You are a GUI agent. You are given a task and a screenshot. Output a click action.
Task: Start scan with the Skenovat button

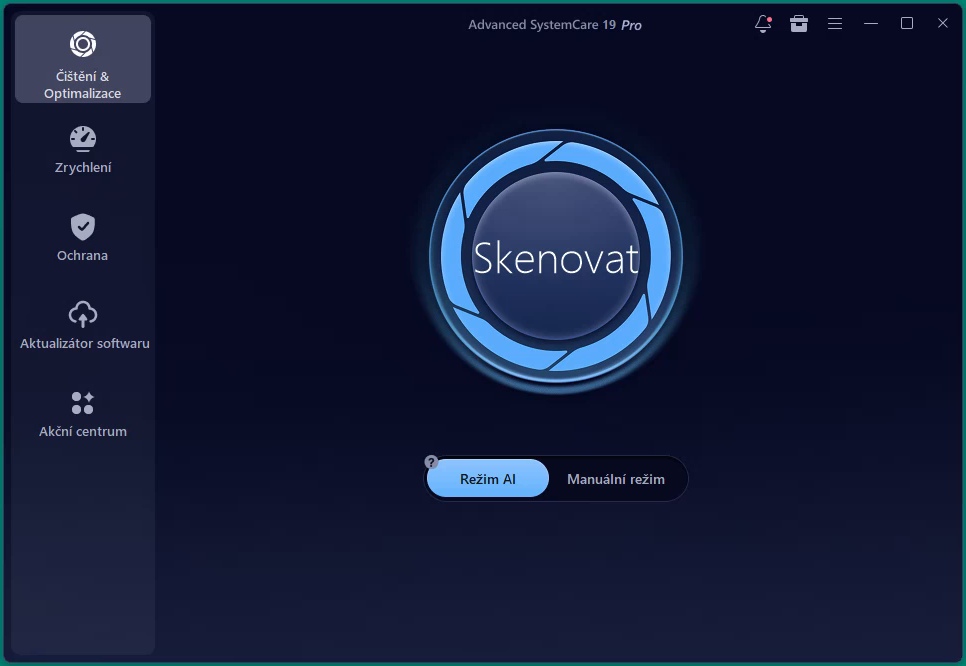pos(556,258)
